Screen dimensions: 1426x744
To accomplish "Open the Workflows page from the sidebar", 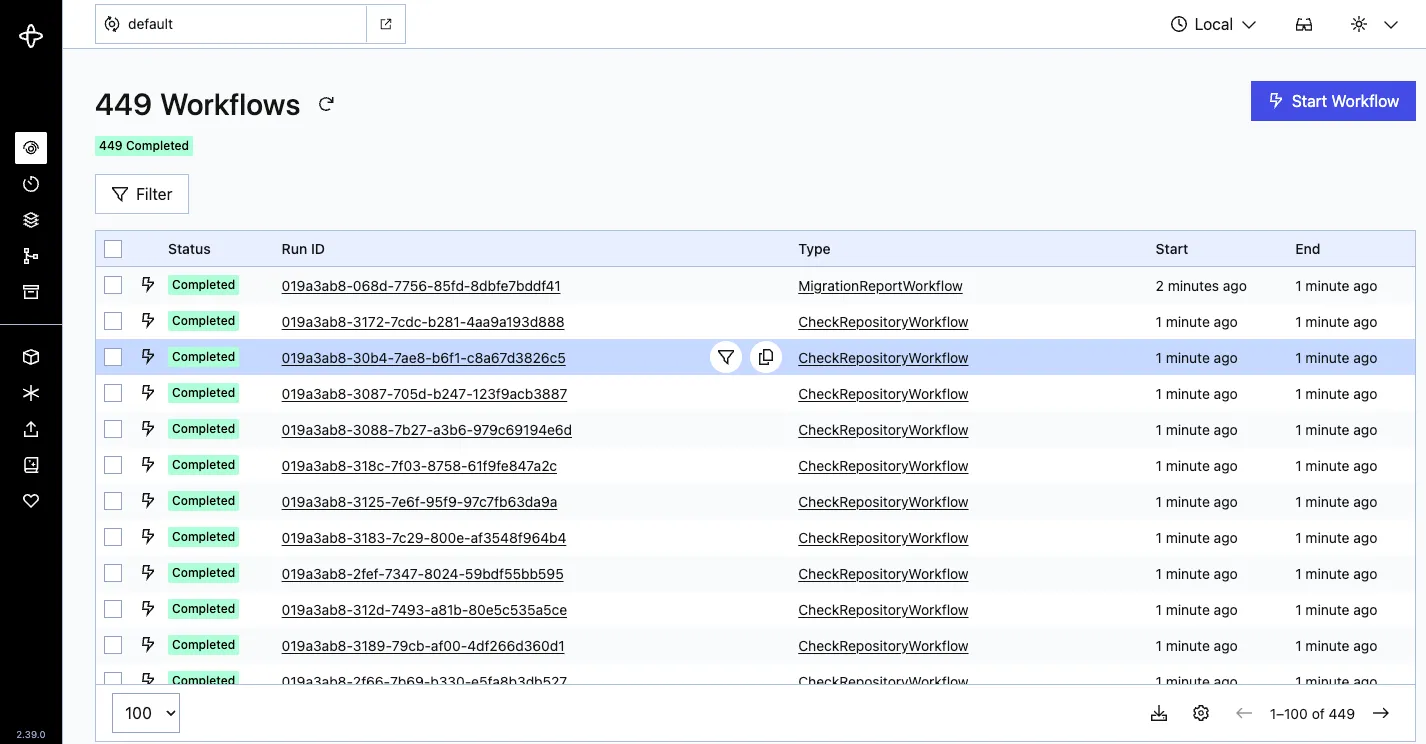I will pyautogui.click(x=31, y=148).
